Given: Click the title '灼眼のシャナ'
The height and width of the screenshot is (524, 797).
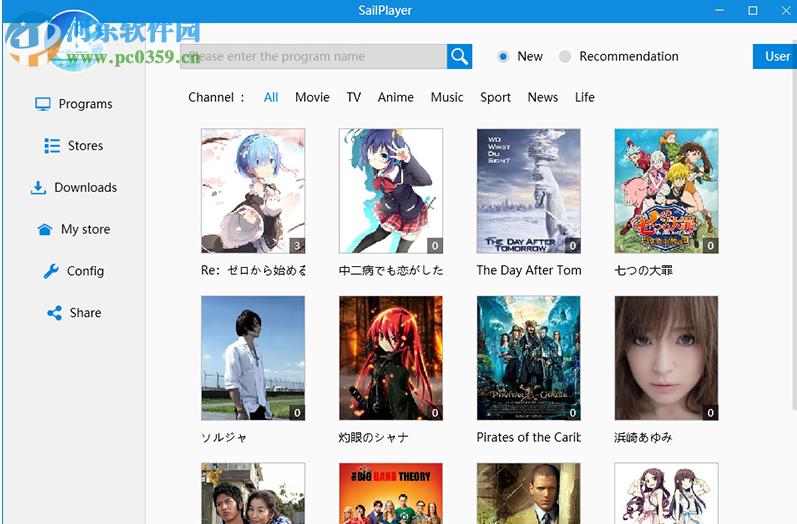Looking at the screenshot, I should point(374,437).
